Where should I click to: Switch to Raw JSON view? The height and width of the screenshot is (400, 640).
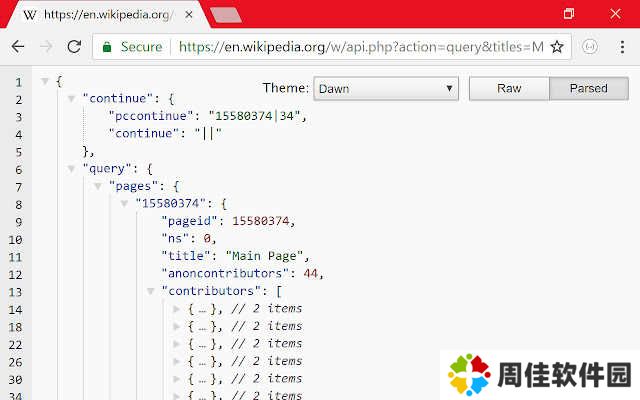[x=509, y=88]
